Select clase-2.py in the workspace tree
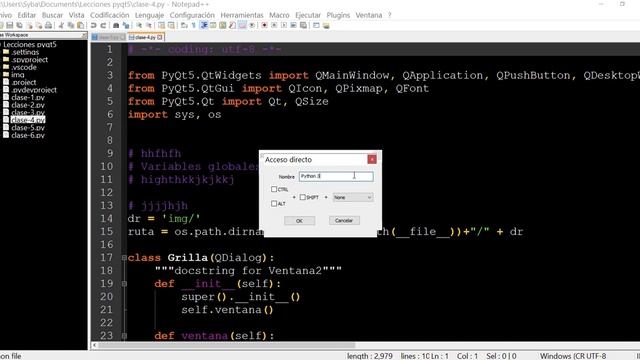Screen dimensions: 640x360 pos(28,105)
